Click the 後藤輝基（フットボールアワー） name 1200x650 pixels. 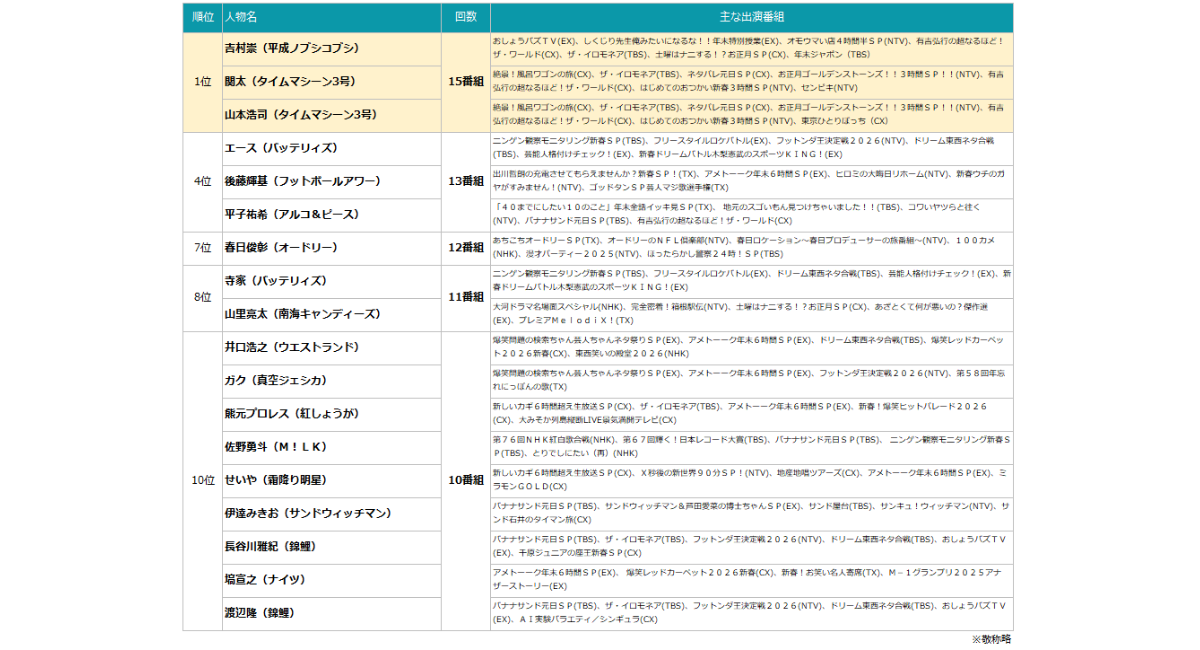tap(303, 181)
